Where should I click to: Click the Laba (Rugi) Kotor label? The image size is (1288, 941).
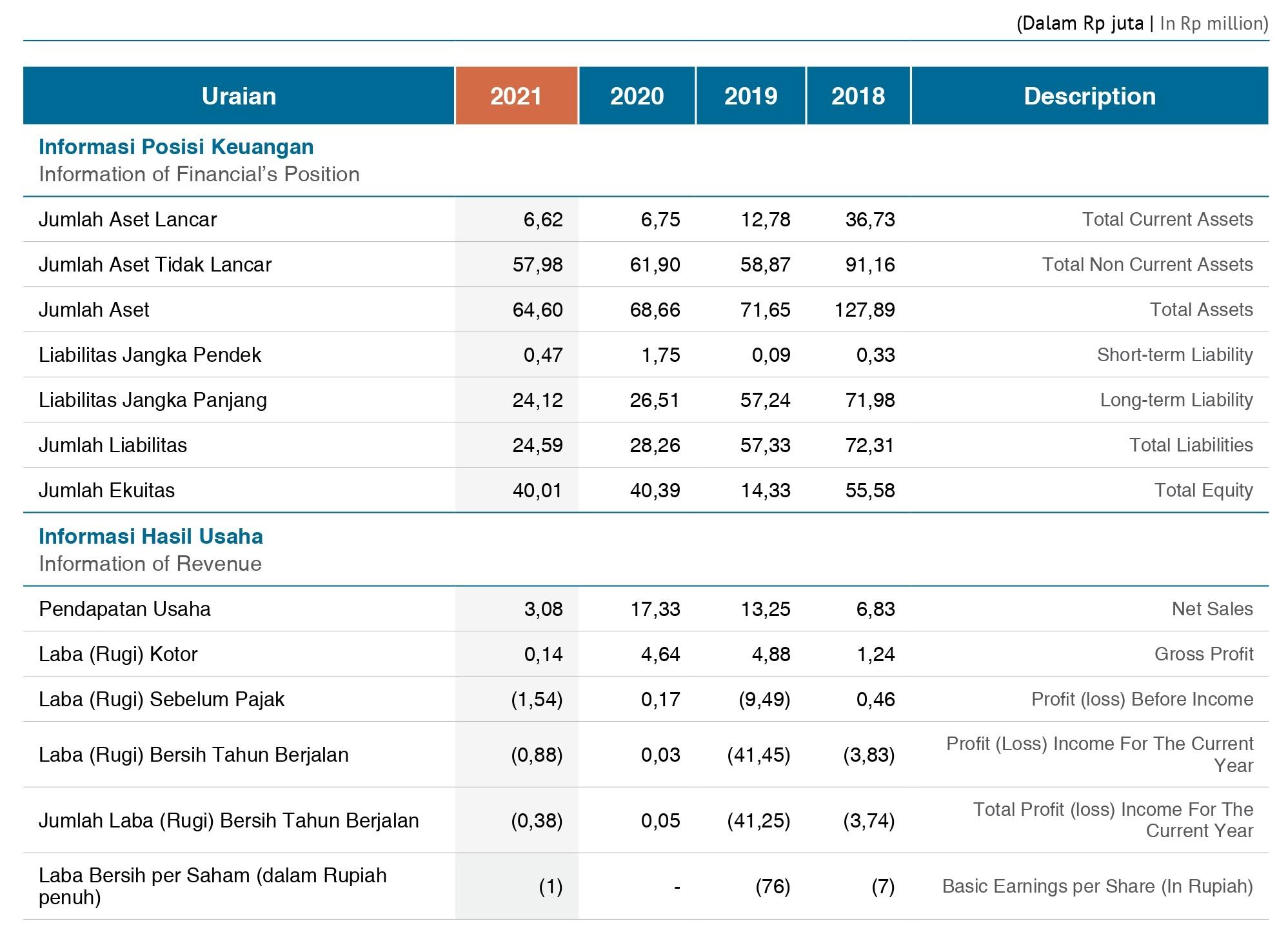click(x=118, y=654)
